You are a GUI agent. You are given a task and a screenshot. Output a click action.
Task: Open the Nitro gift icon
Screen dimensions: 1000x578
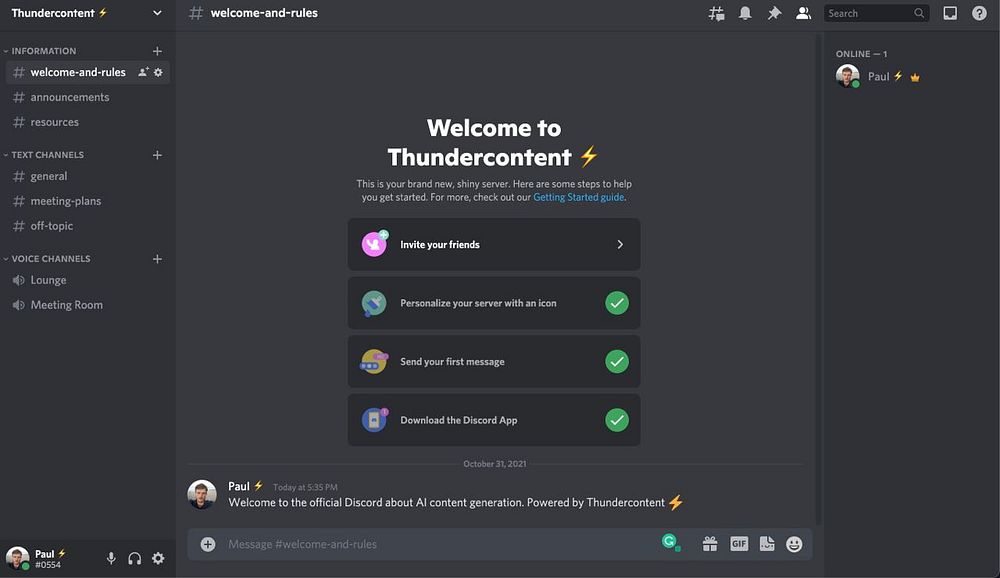click(x=710, y=544)
